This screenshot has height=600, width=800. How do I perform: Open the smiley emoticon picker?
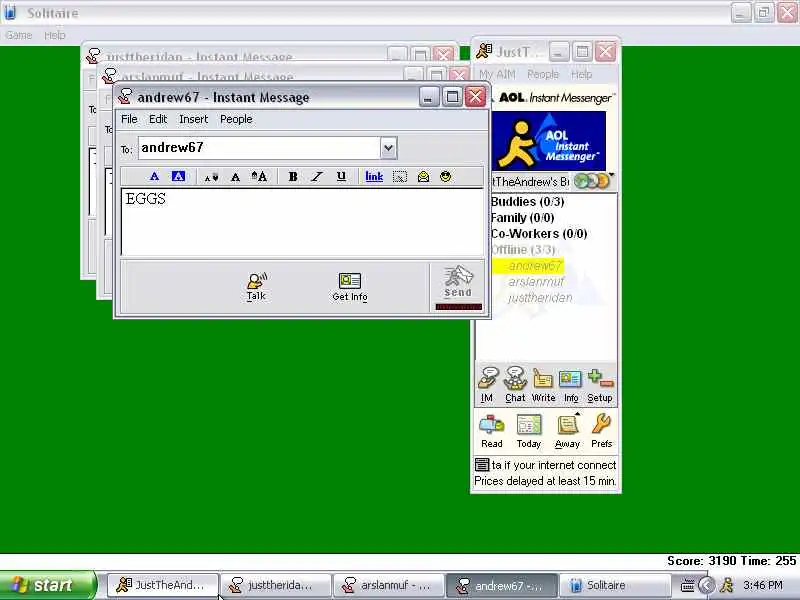(x=445, y=177)
